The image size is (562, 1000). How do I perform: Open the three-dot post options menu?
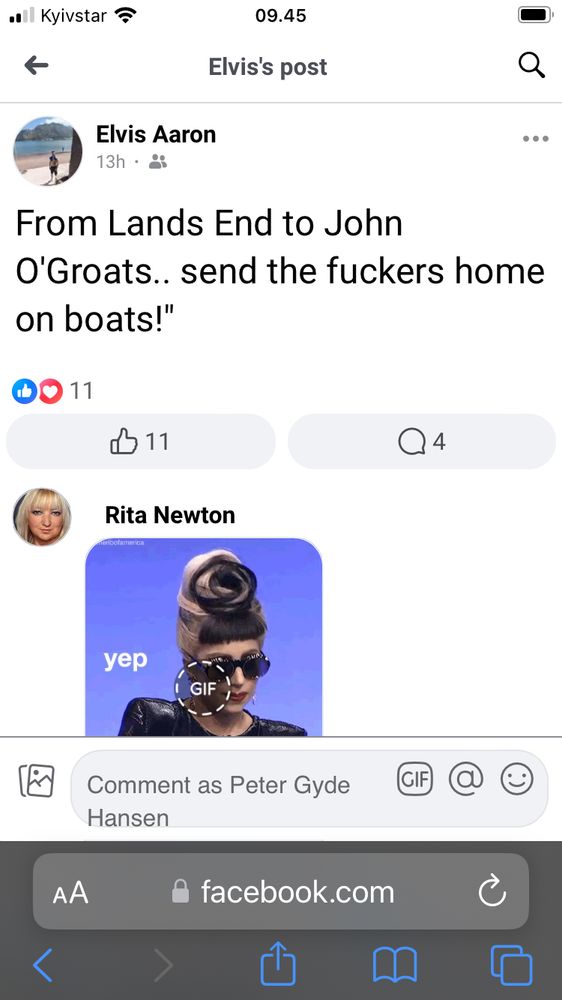tap(535, 138)
